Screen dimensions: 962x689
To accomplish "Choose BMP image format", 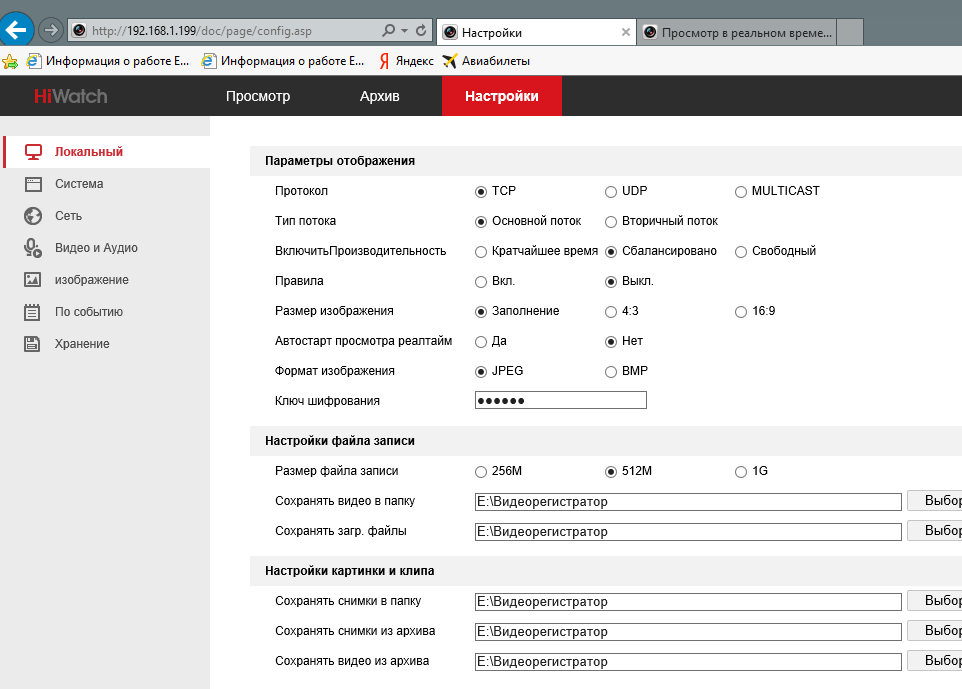I will tap(611, 371).
